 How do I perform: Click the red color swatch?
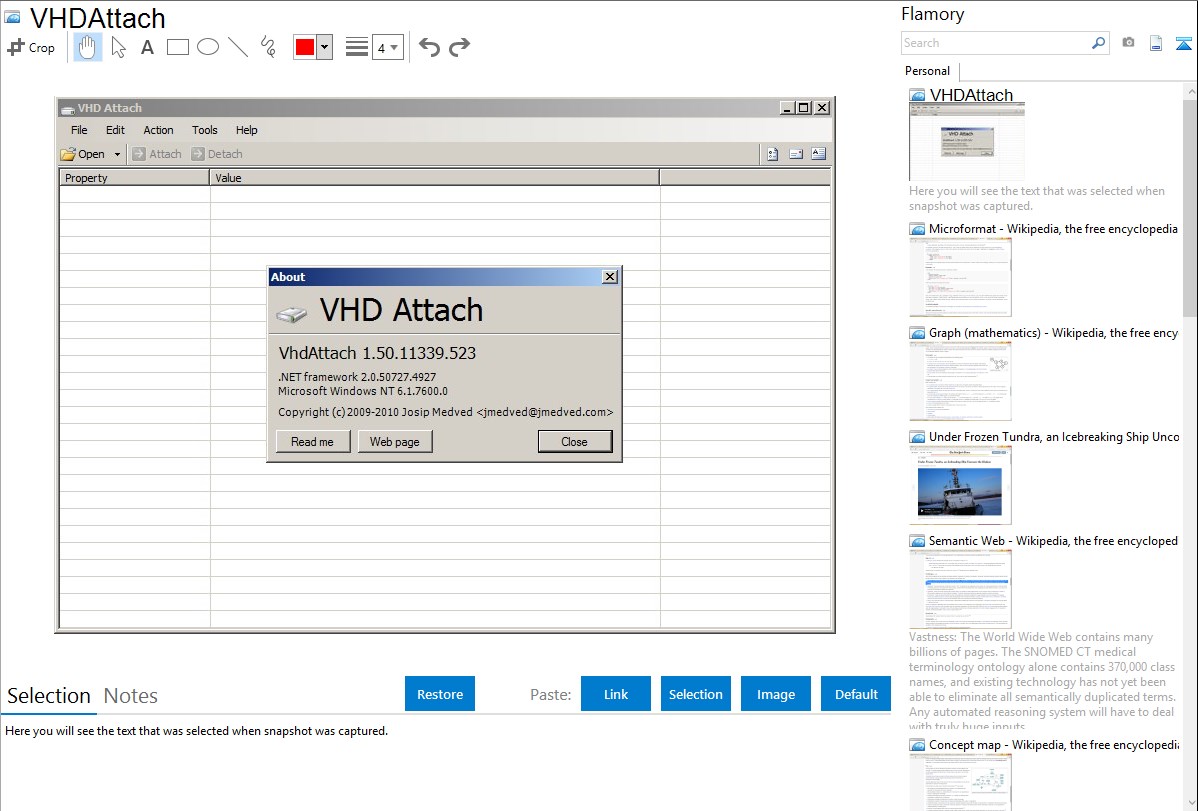(x=305, y=47)
